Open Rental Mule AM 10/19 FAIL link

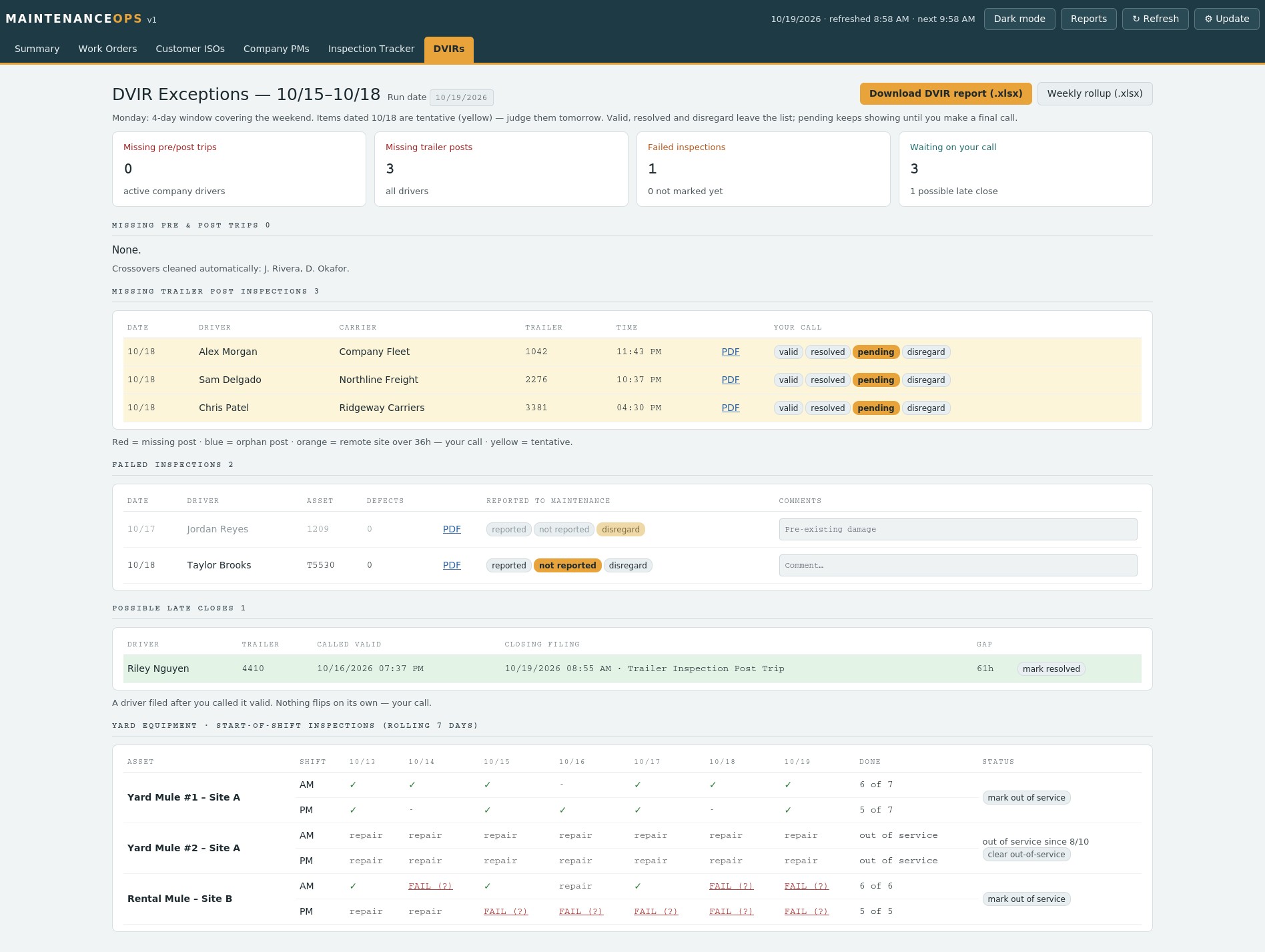[x=806, y=886]
